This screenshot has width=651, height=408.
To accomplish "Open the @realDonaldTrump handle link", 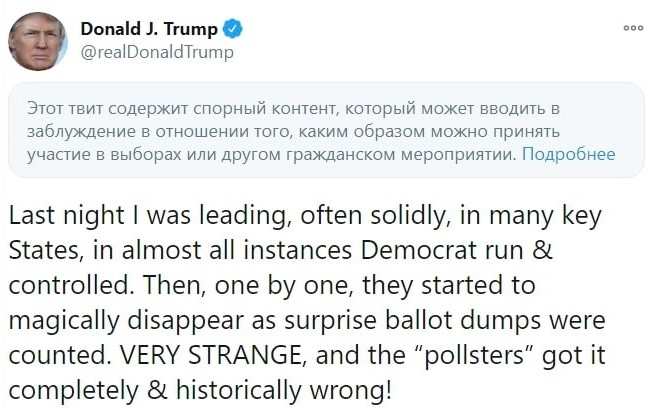I will tap(156, 52).
